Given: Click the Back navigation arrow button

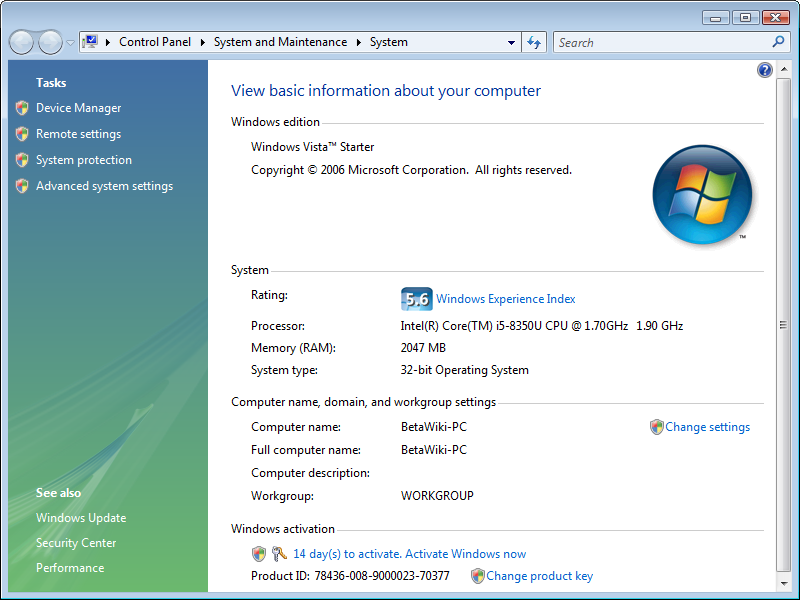Looking at the screenshot, I should point(21,42).
